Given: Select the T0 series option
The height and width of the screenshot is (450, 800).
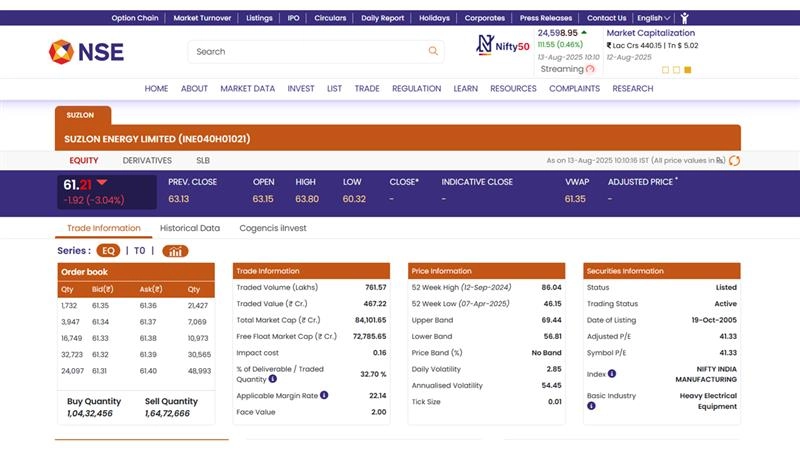Looking at the screenshot, I should coord(140,251).
